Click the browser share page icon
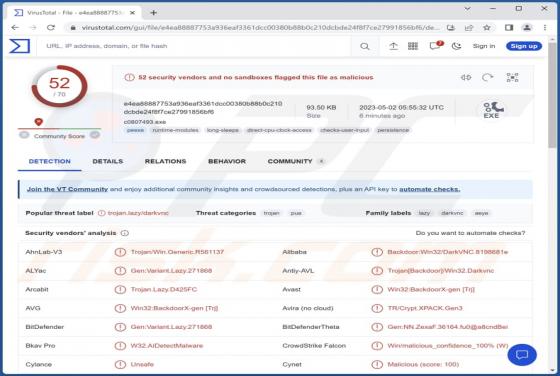The image size is (560, 376). tap(469, 27)
